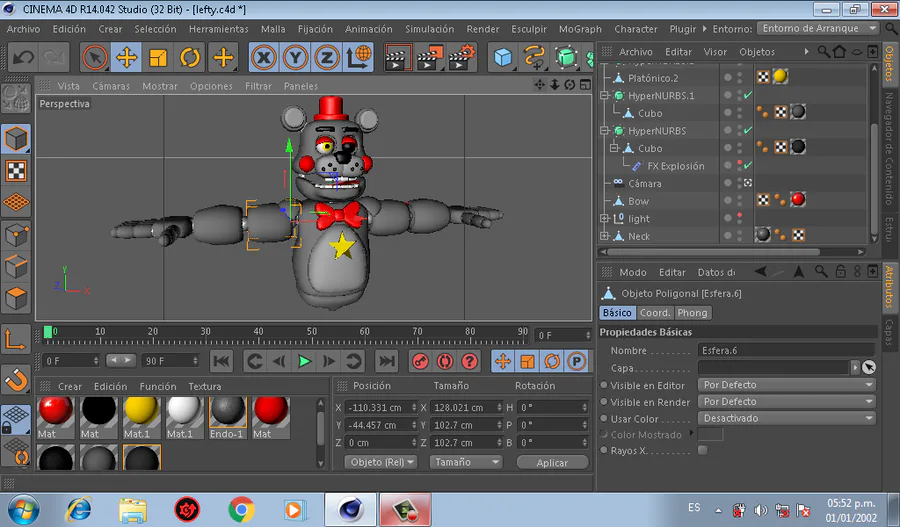Screen dimensions: 900x527
Task: Open the Archivo menu
Action: click(x=24, y=29)
